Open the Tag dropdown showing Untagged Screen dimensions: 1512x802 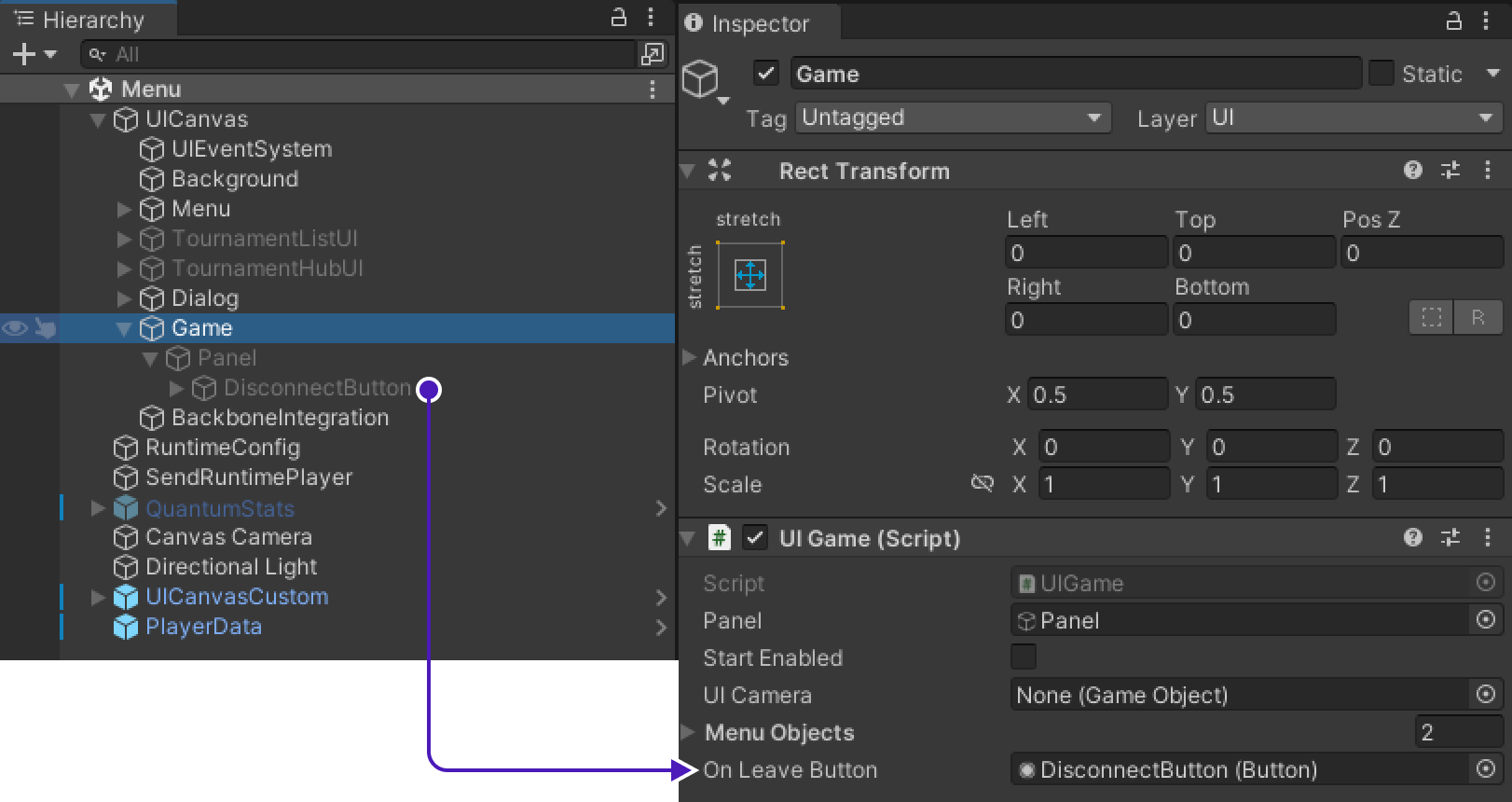point(952,118)
